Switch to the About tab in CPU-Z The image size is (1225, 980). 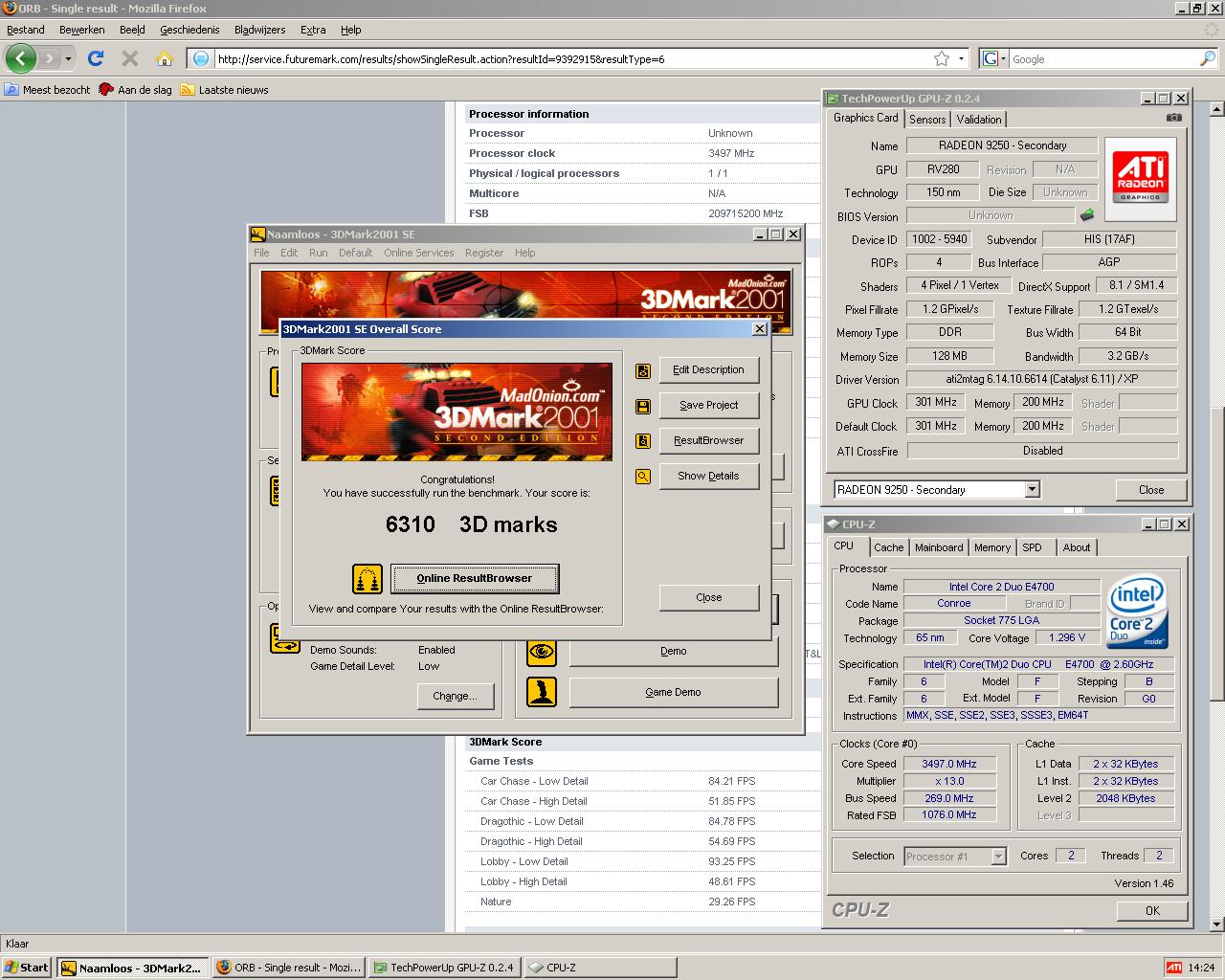tap(1077, 547)
